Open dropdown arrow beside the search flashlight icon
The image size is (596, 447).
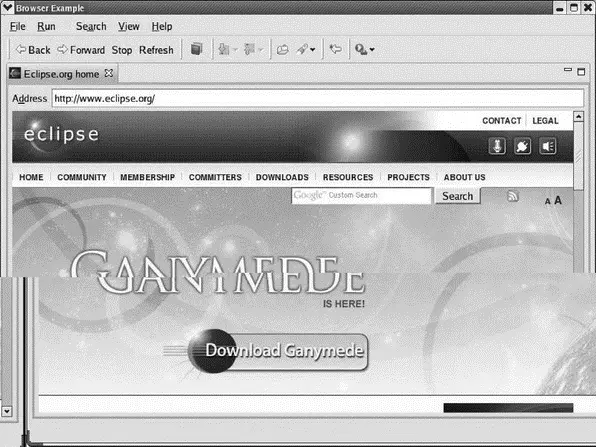(x=372, y=50)
